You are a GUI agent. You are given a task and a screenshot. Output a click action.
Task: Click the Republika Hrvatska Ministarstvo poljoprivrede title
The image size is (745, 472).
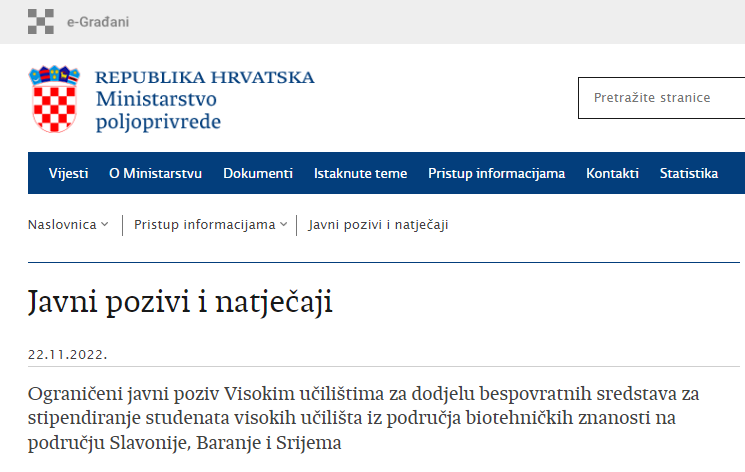pos(204,100)
